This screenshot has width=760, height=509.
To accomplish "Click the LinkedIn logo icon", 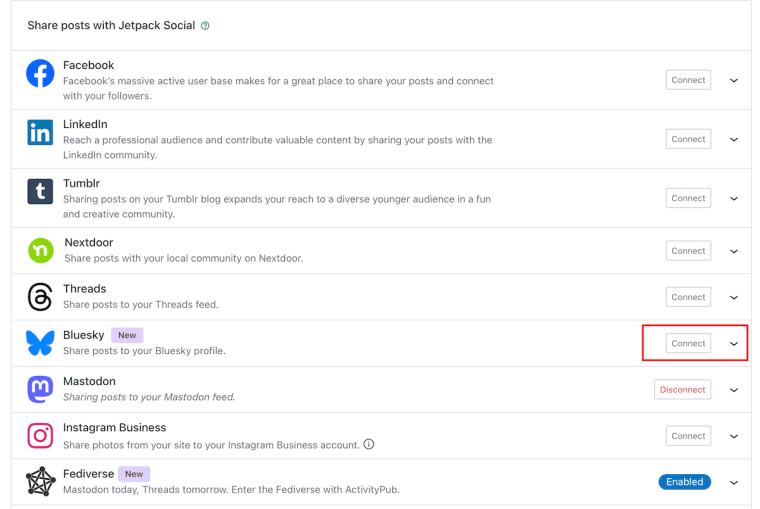I will click(40, 132).
